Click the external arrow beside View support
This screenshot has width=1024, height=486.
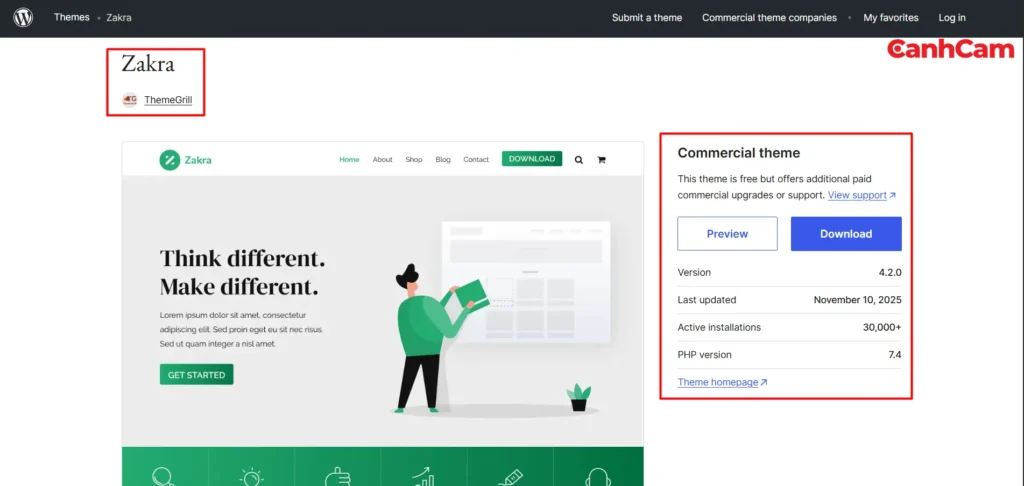coord(893,195)
